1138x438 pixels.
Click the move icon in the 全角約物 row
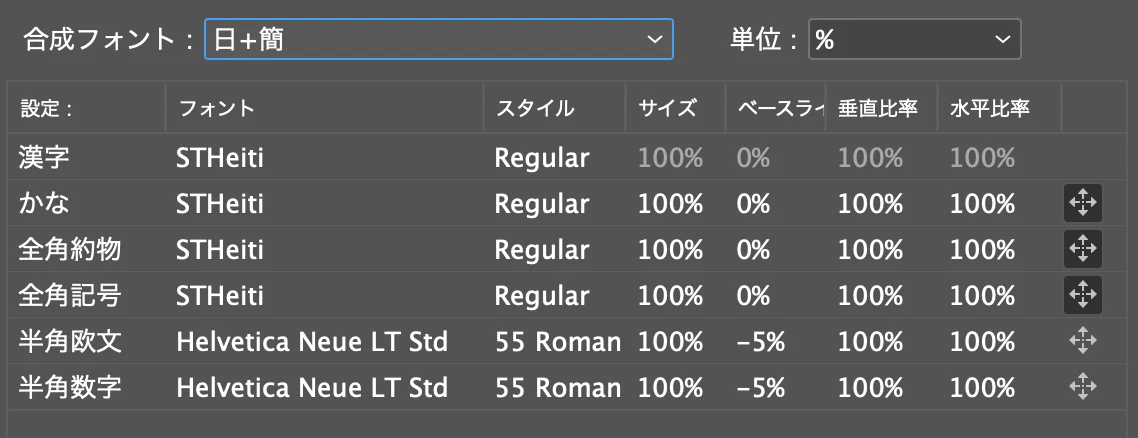(1082, 249)
